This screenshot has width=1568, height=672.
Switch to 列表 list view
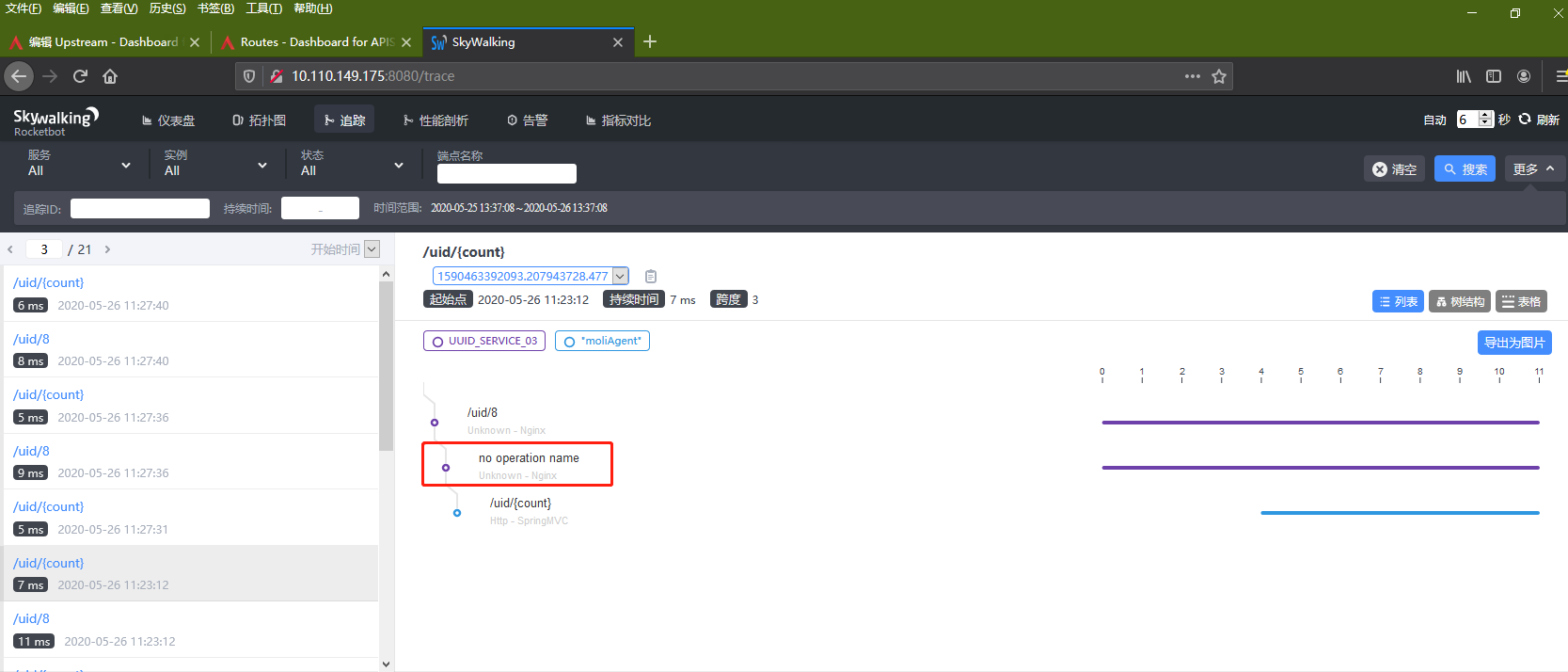1398,301
